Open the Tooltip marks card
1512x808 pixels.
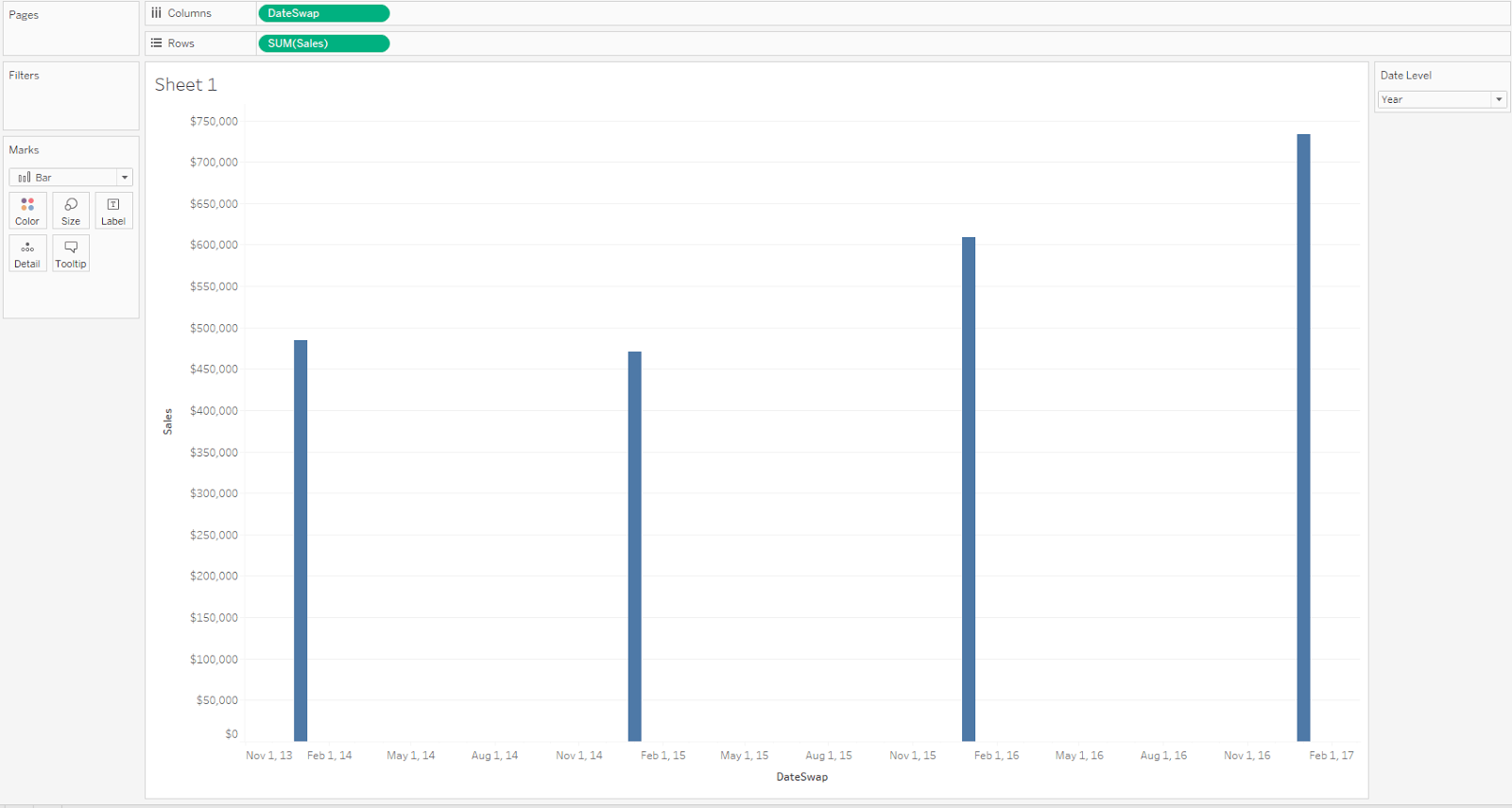(71, 253)
